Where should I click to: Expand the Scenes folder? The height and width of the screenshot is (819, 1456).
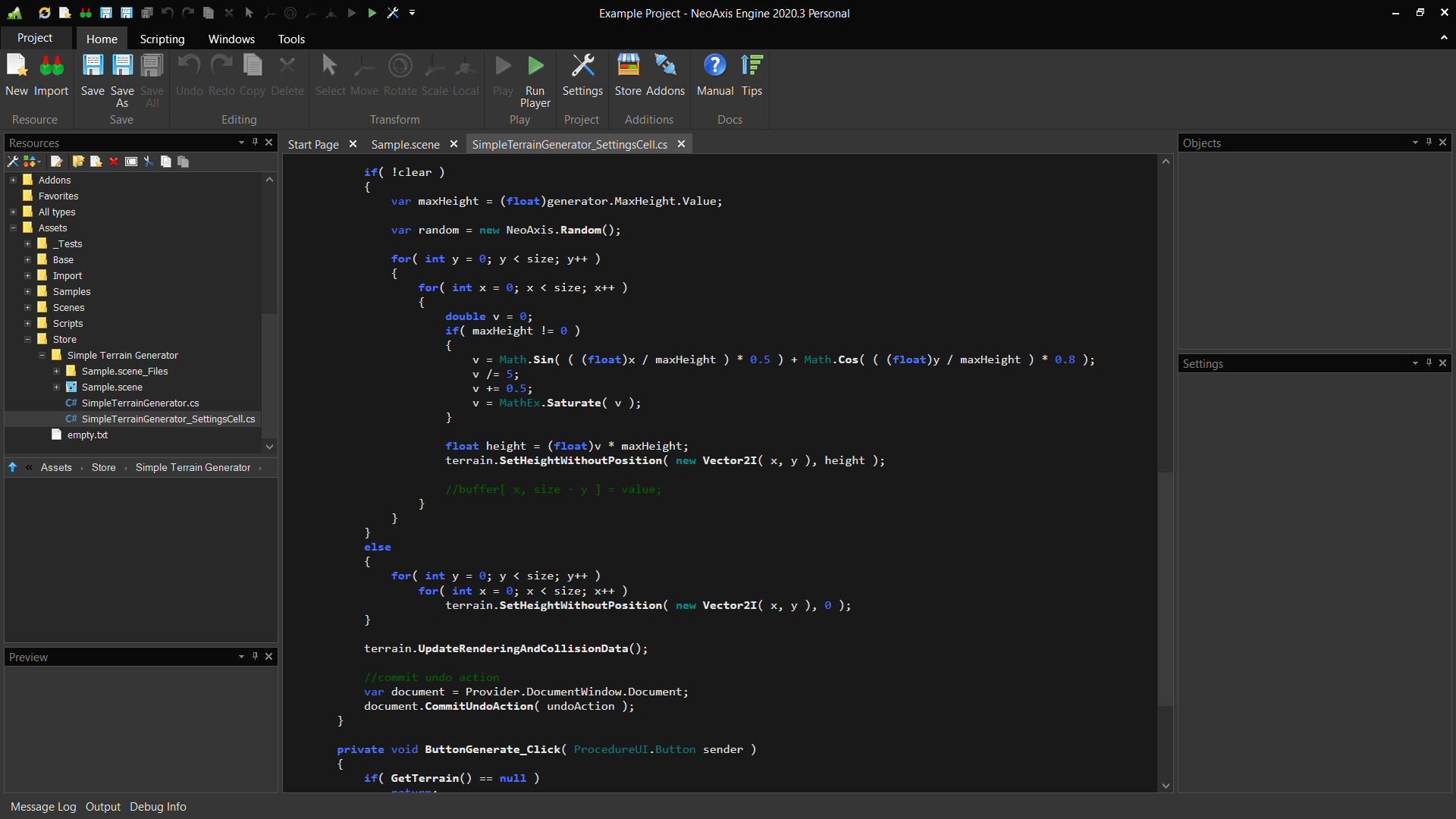point(27,307)
